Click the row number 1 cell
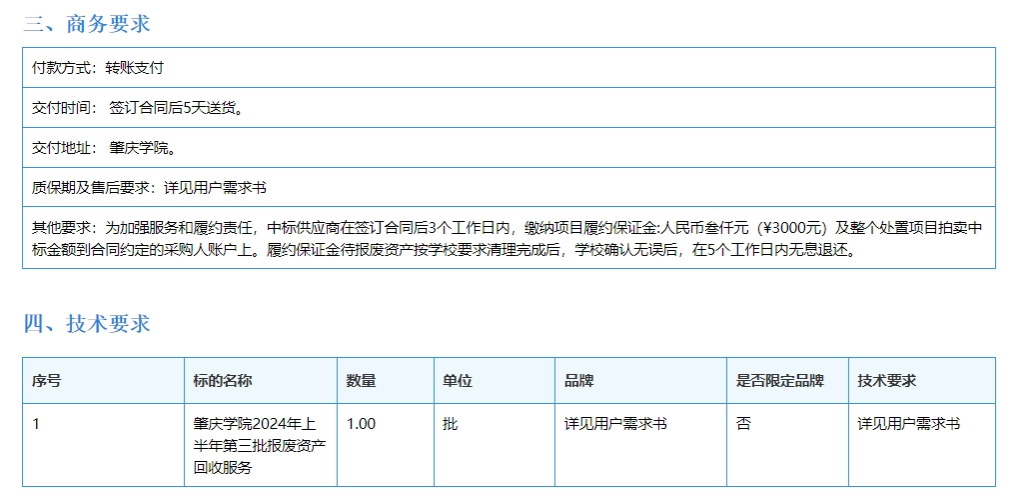The width and height of the screenshot is (1022, 503). 37,424
